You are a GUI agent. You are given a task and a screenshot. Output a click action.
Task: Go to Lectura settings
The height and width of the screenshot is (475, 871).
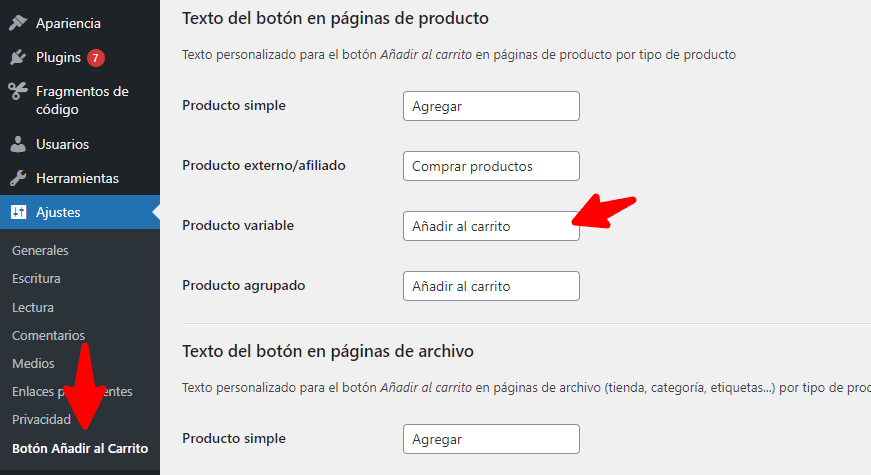33,307
